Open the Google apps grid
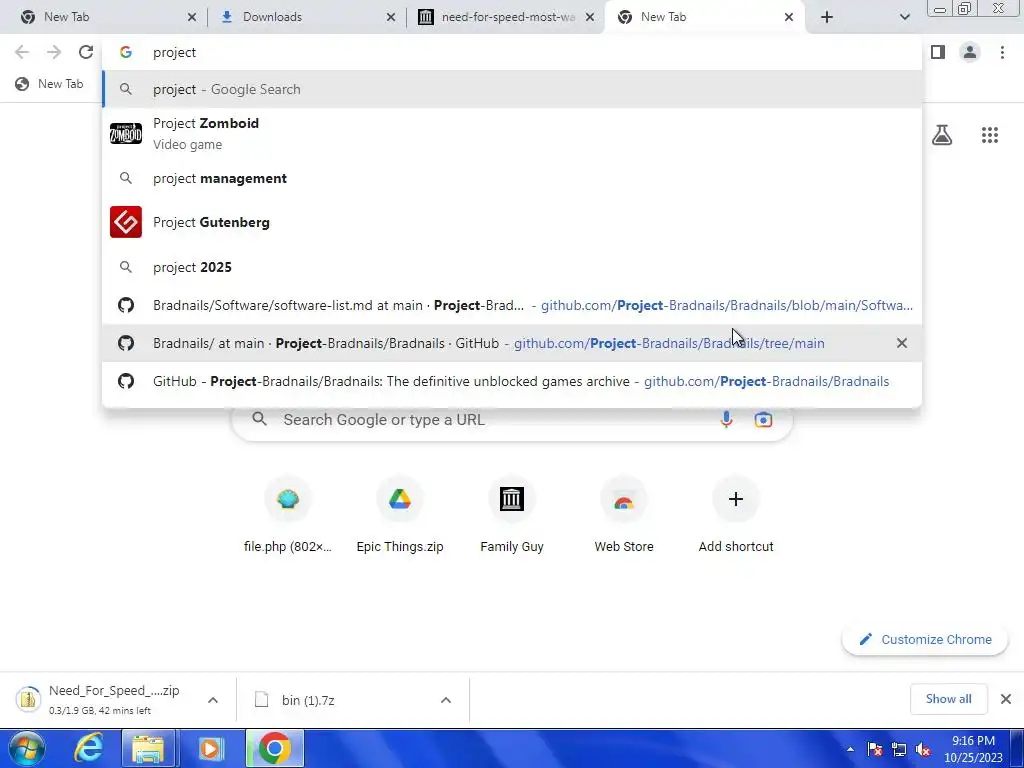 [x=989, y=135]
